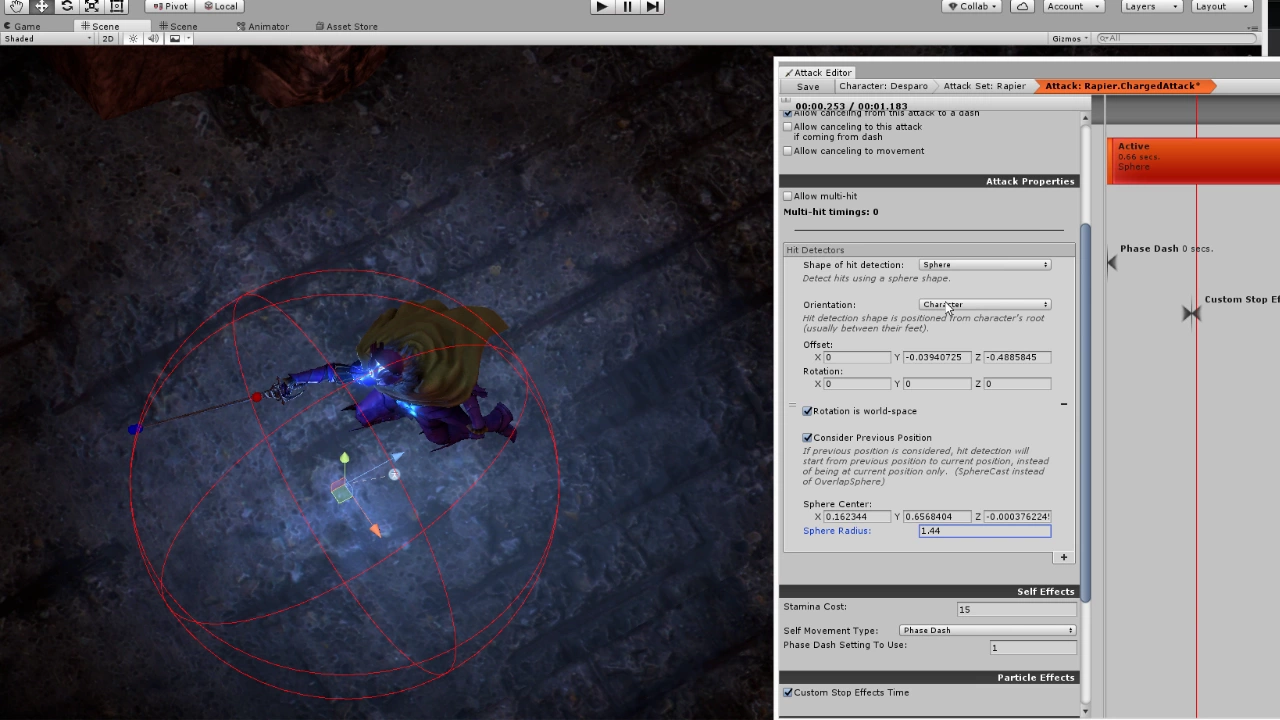Add hit detector with plus icon

1064,557
